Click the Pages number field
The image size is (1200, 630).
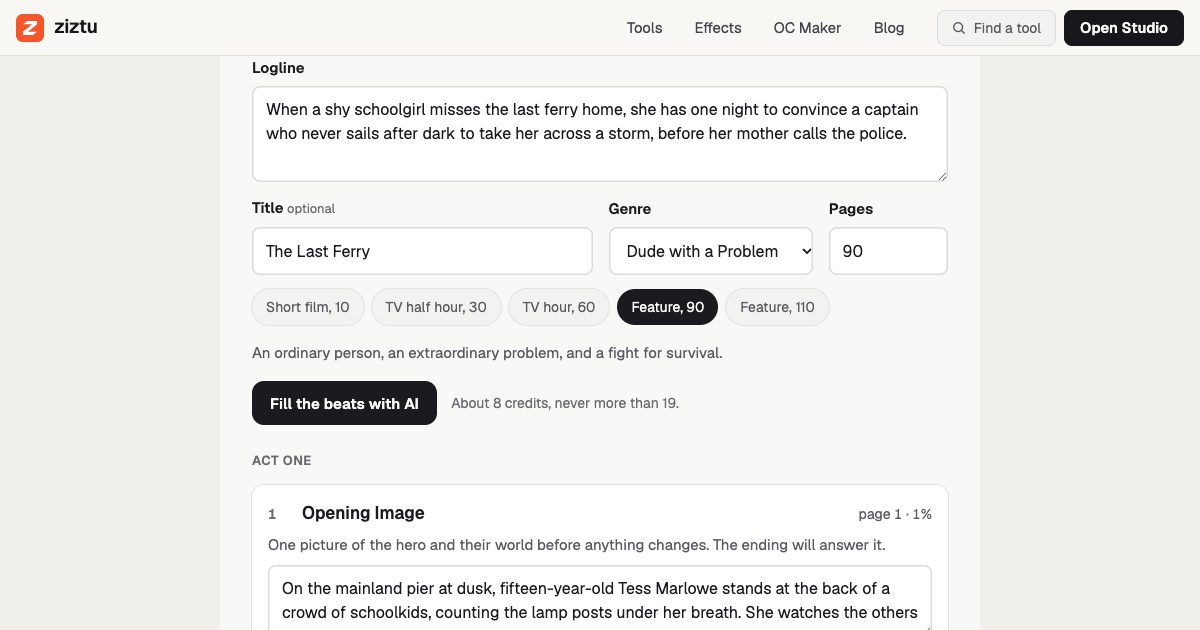pos(888,251)
